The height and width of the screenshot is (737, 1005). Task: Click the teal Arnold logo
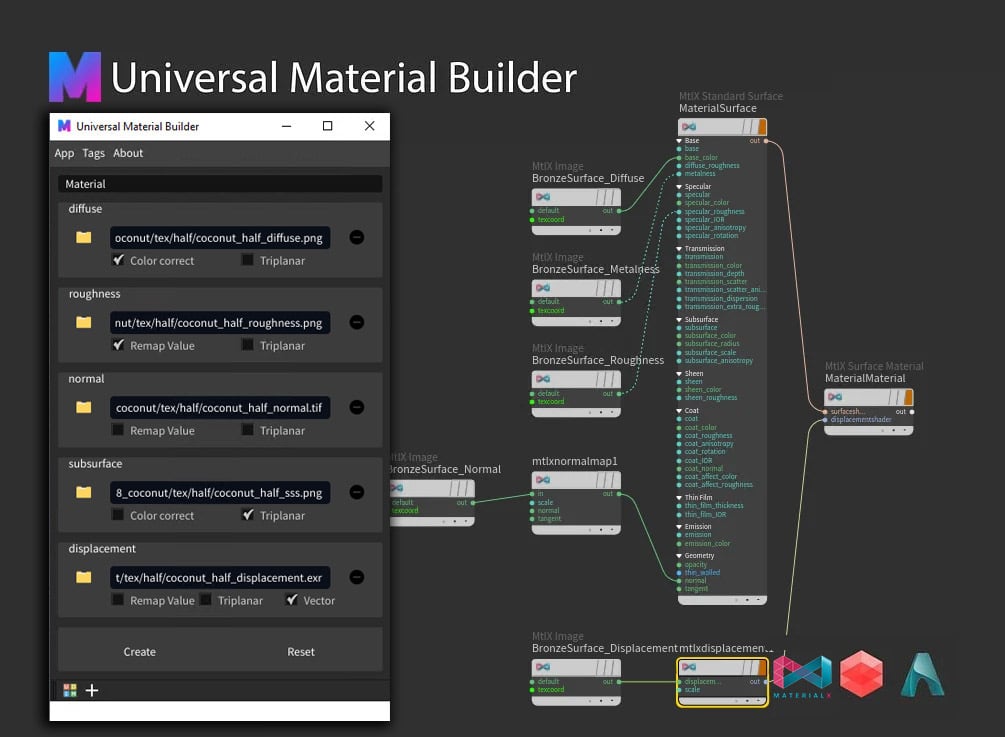(922, 674)
